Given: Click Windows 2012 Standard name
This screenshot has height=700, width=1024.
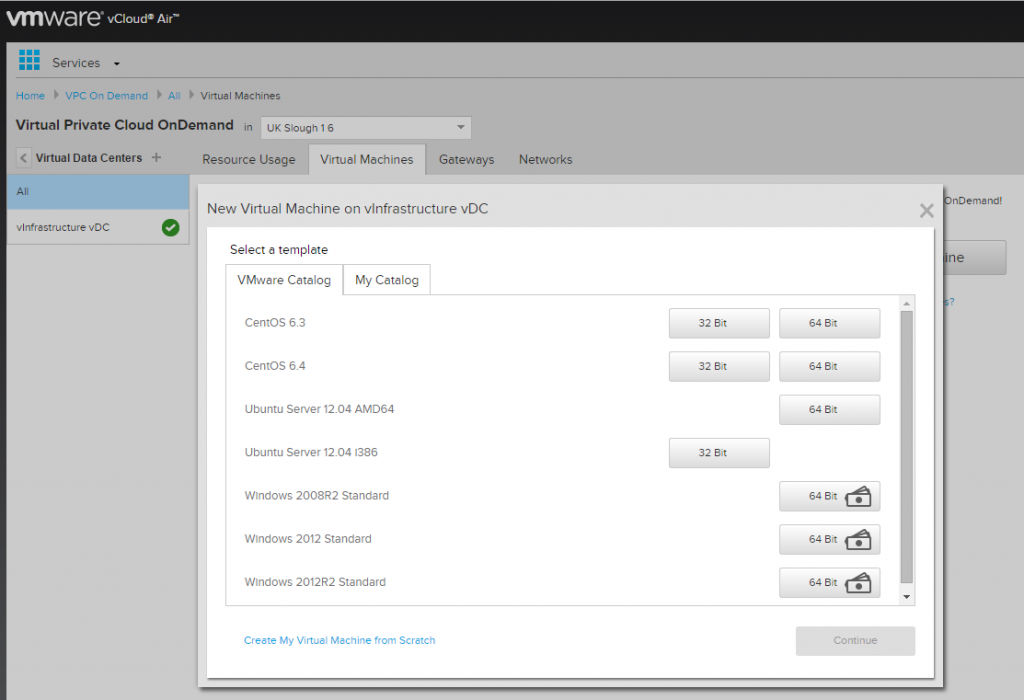Looking at the screenshot, I should tap(308, 539).
